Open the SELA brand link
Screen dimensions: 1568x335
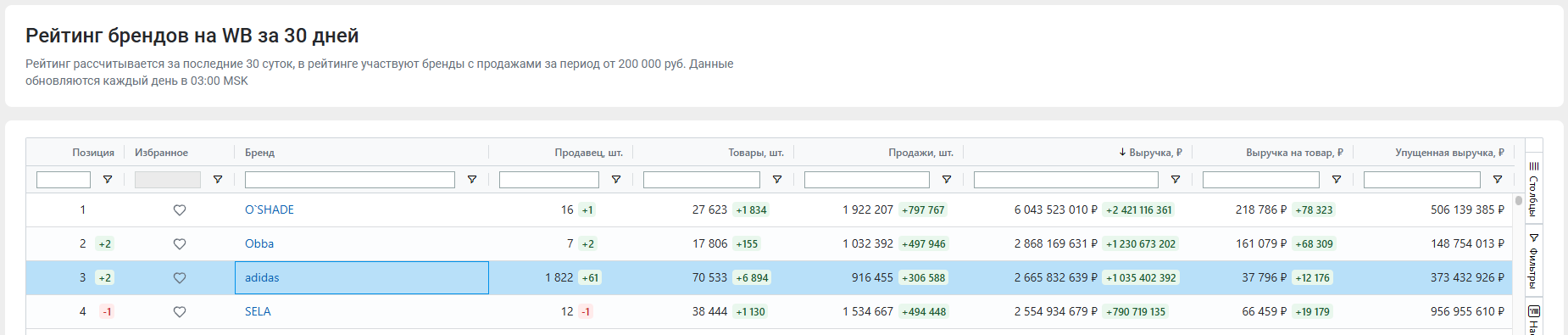click(258, 311)
